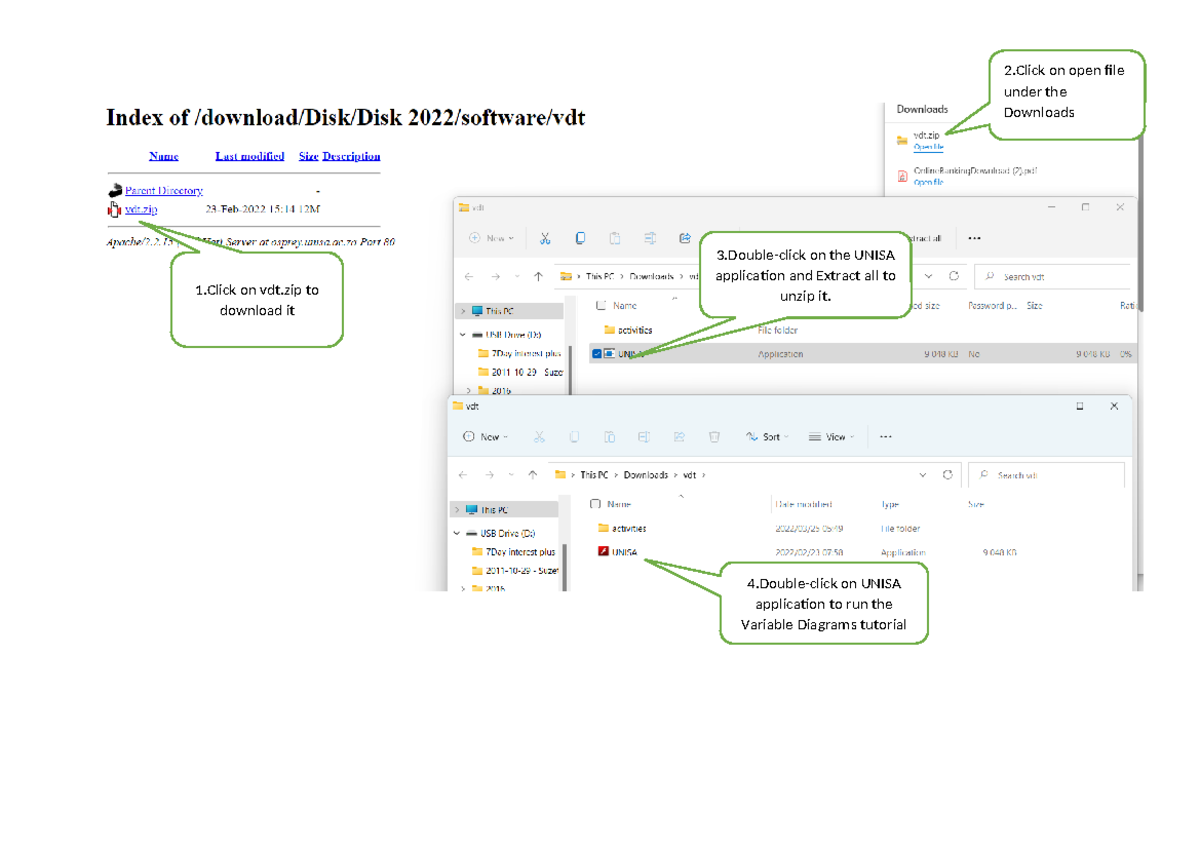Screen dimensions: 1200x849
Task: Click the vdt.zip link in the directory index
Action: [141, 210]
